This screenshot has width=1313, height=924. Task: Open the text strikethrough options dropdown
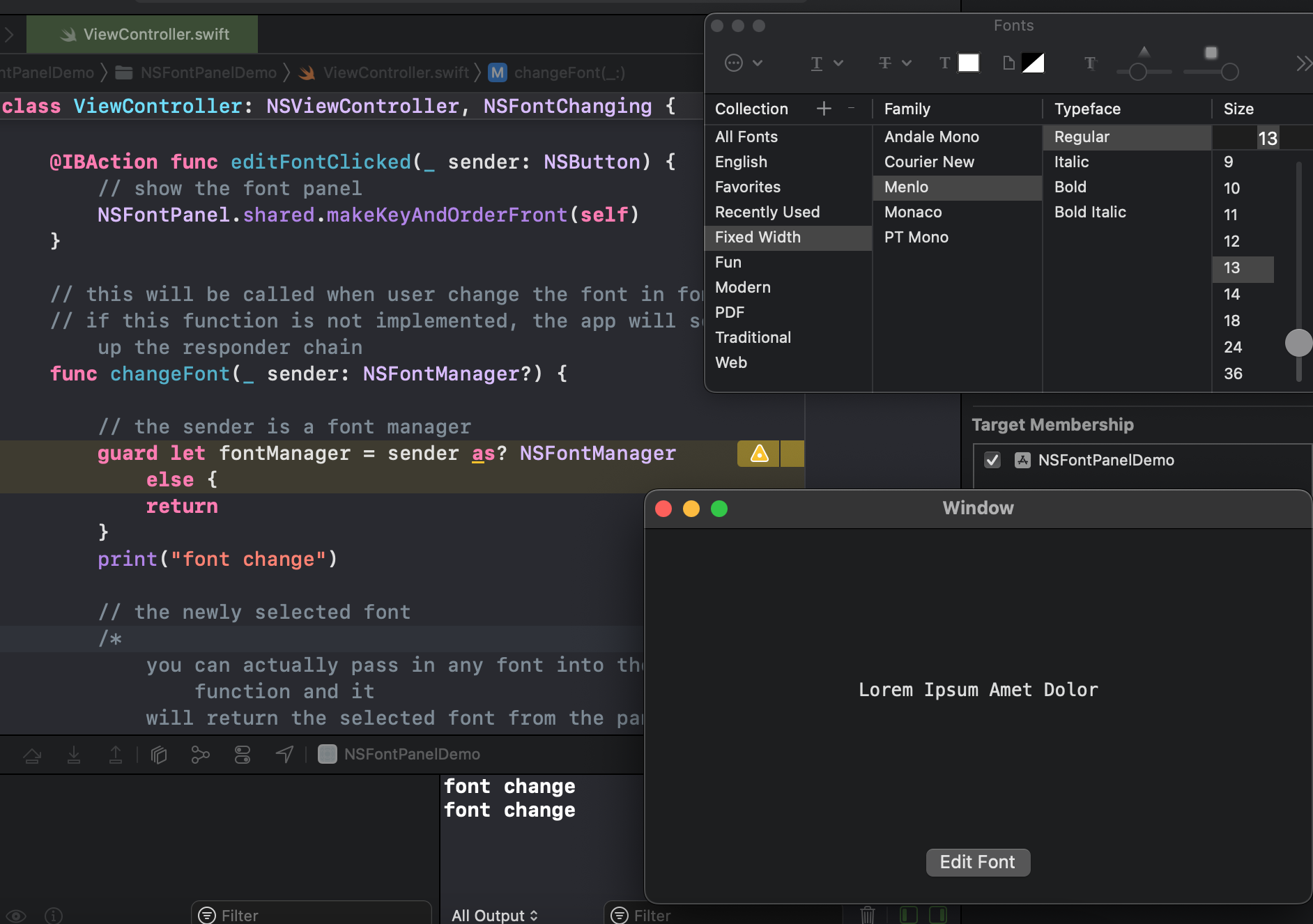[x=894, y=63]
